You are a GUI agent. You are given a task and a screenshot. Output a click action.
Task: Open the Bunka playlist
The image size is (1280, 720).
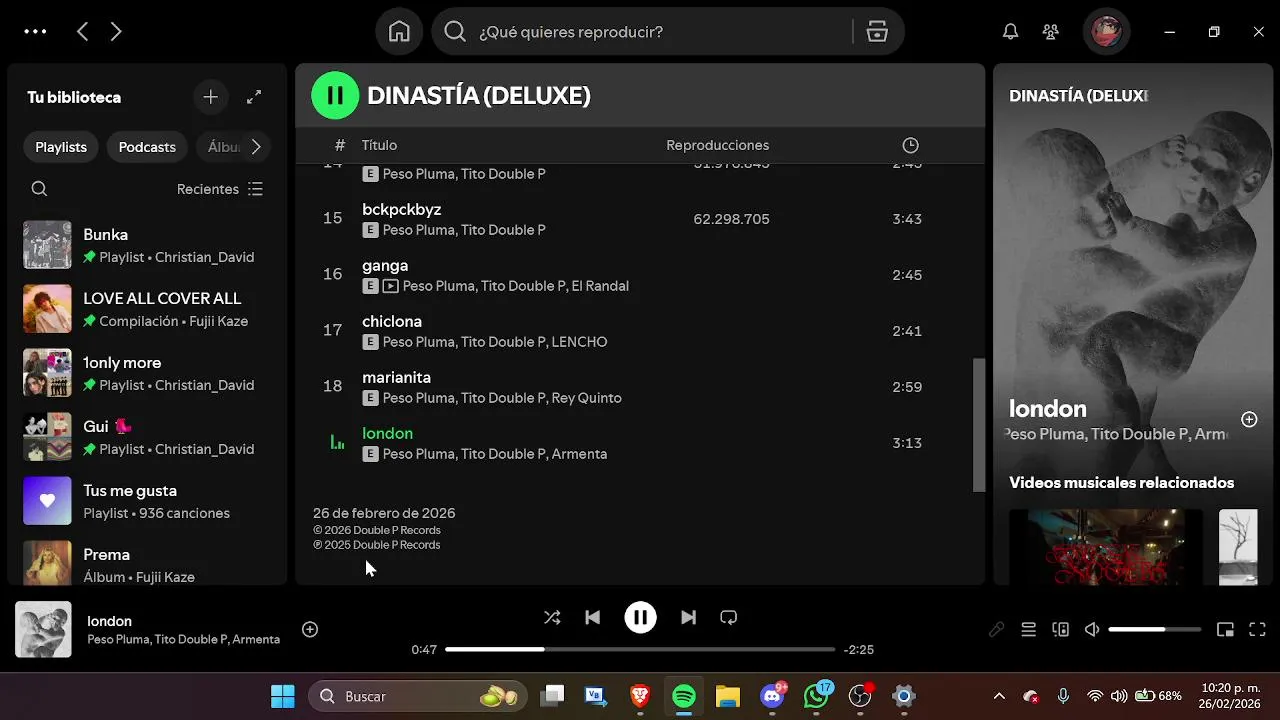coord(147,245)
